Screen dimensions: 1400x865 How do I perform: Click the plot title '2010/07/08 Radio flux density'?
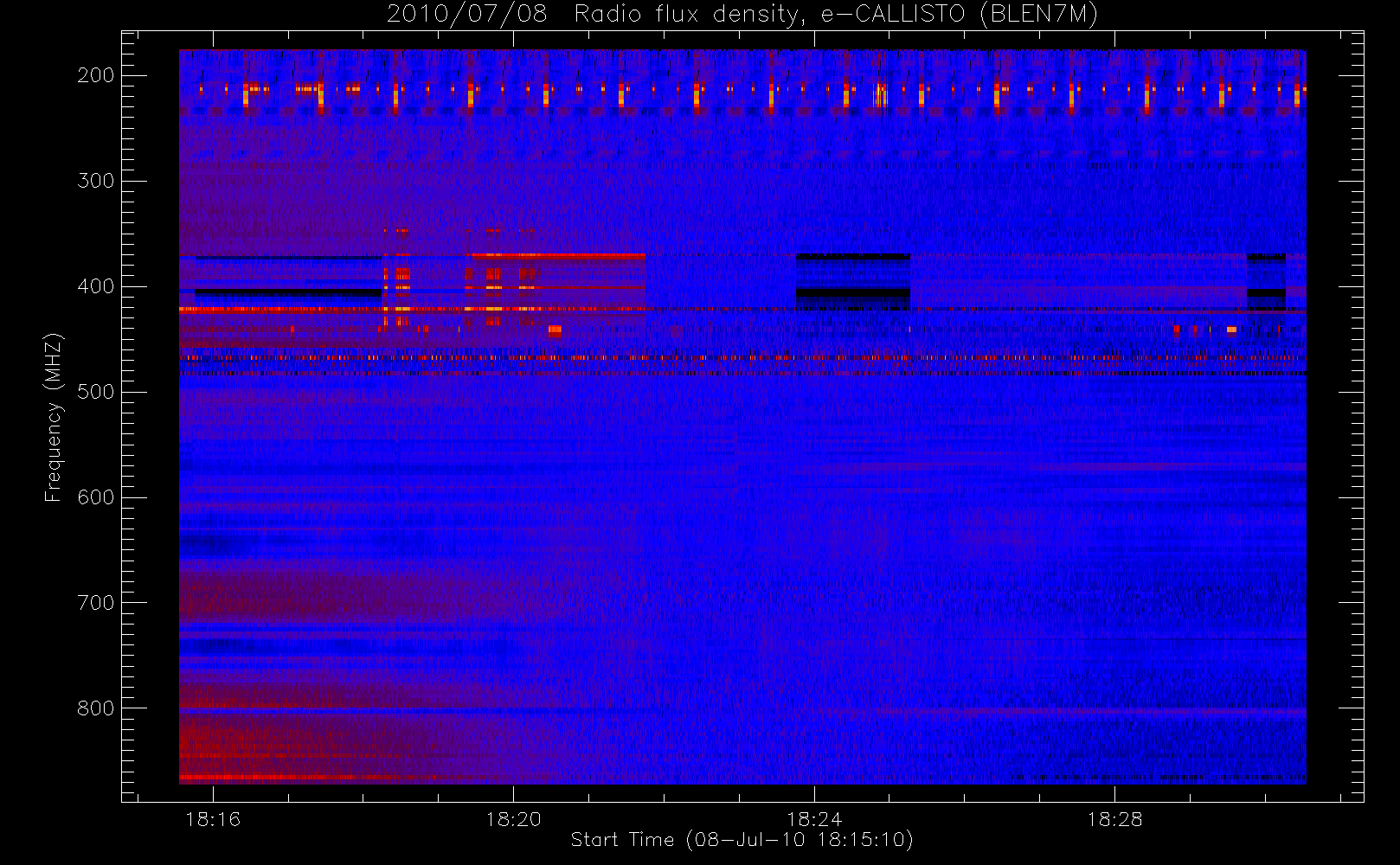point(742,15)
